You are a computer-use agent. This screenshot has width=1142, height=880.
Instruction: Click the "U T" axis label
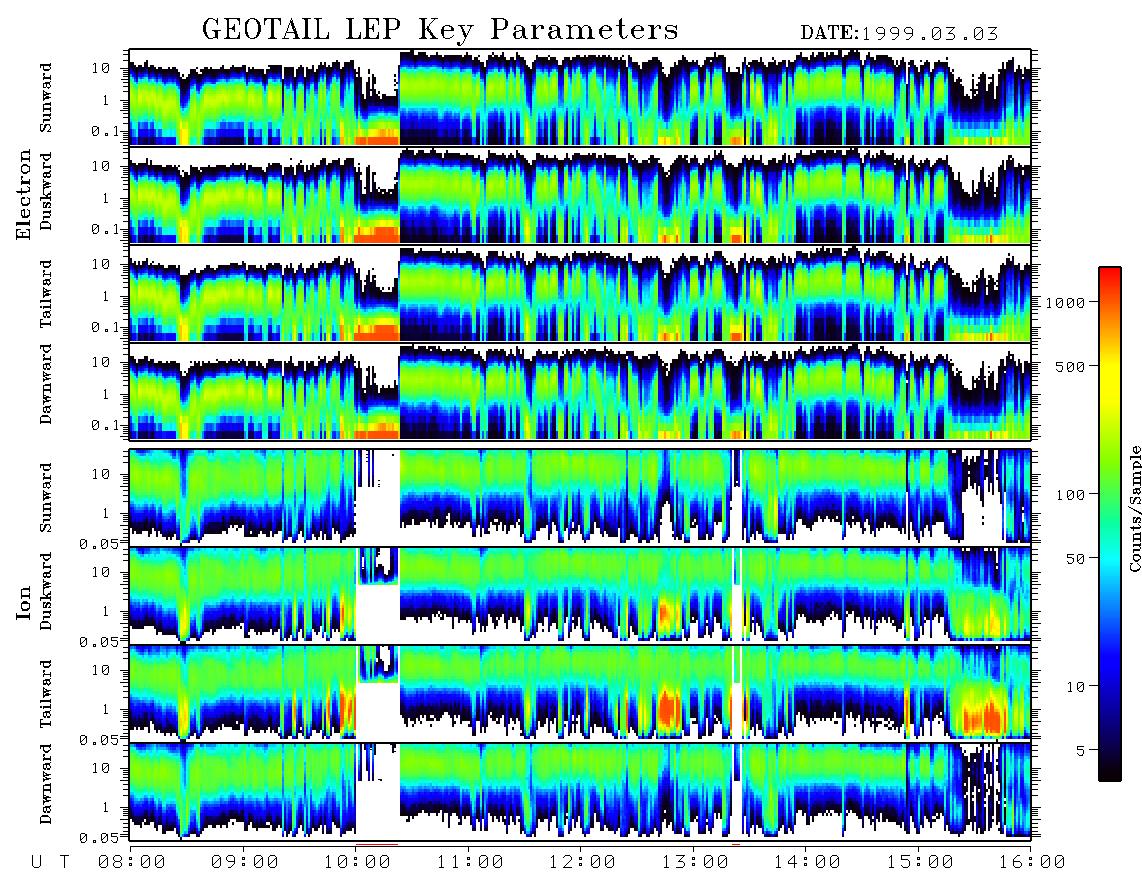point(50,863)
